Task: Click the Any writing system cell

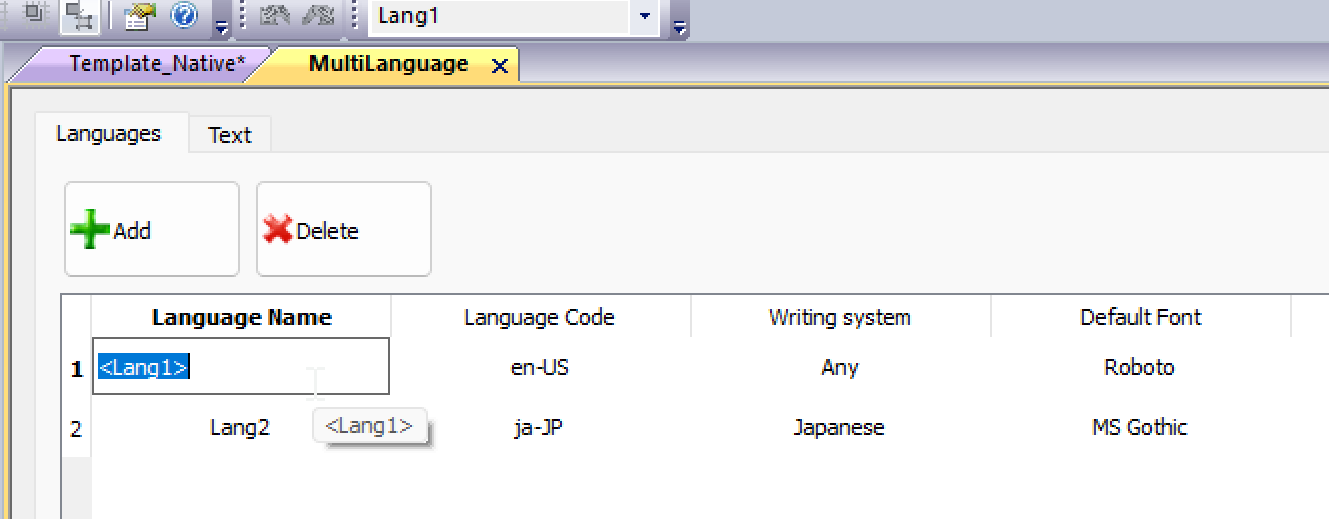Action: (840, 367)
